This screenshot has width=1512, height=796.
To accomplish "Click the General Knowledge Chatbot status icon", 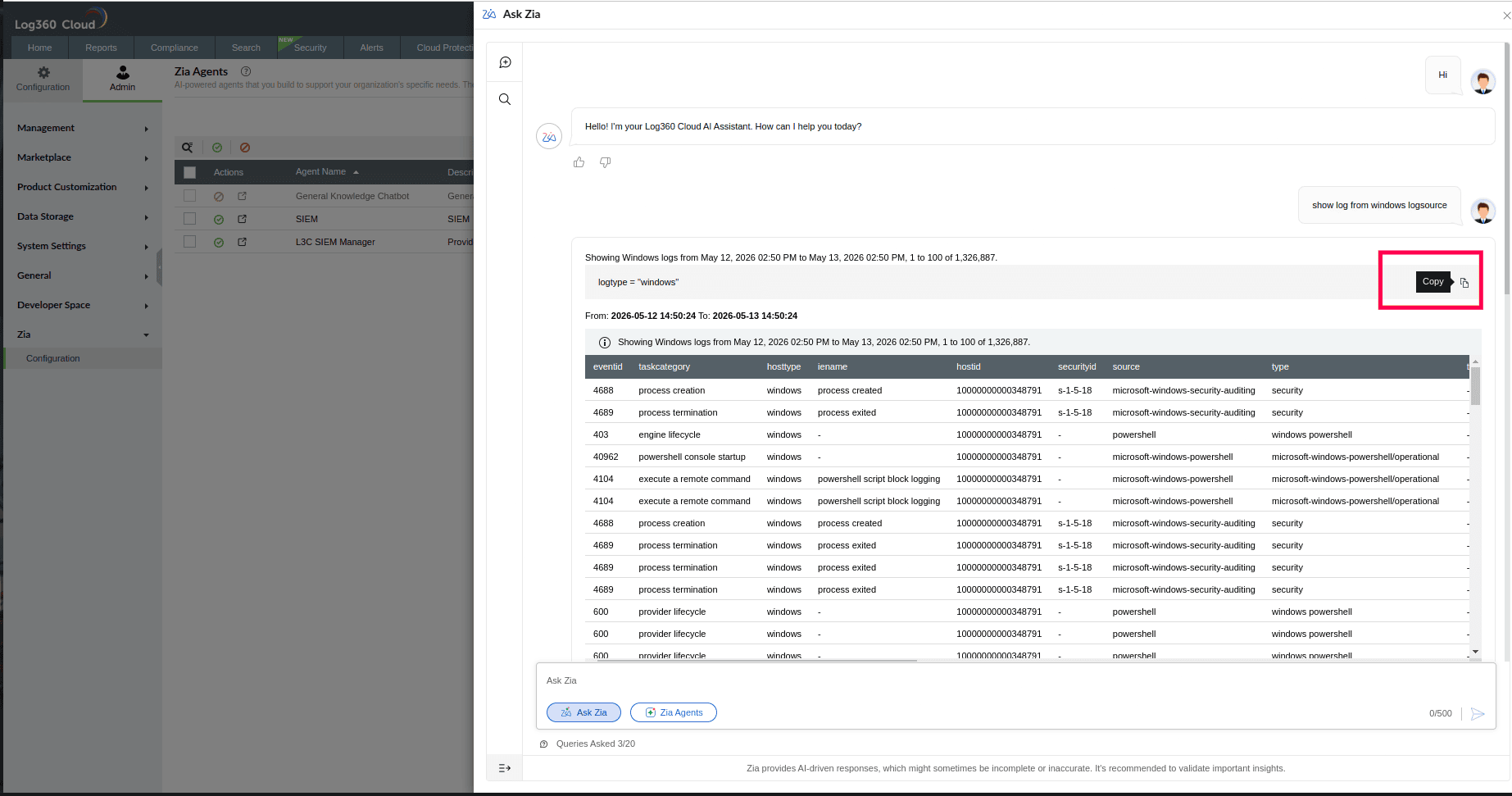I will pyautogui.click(x=219, y=197).
